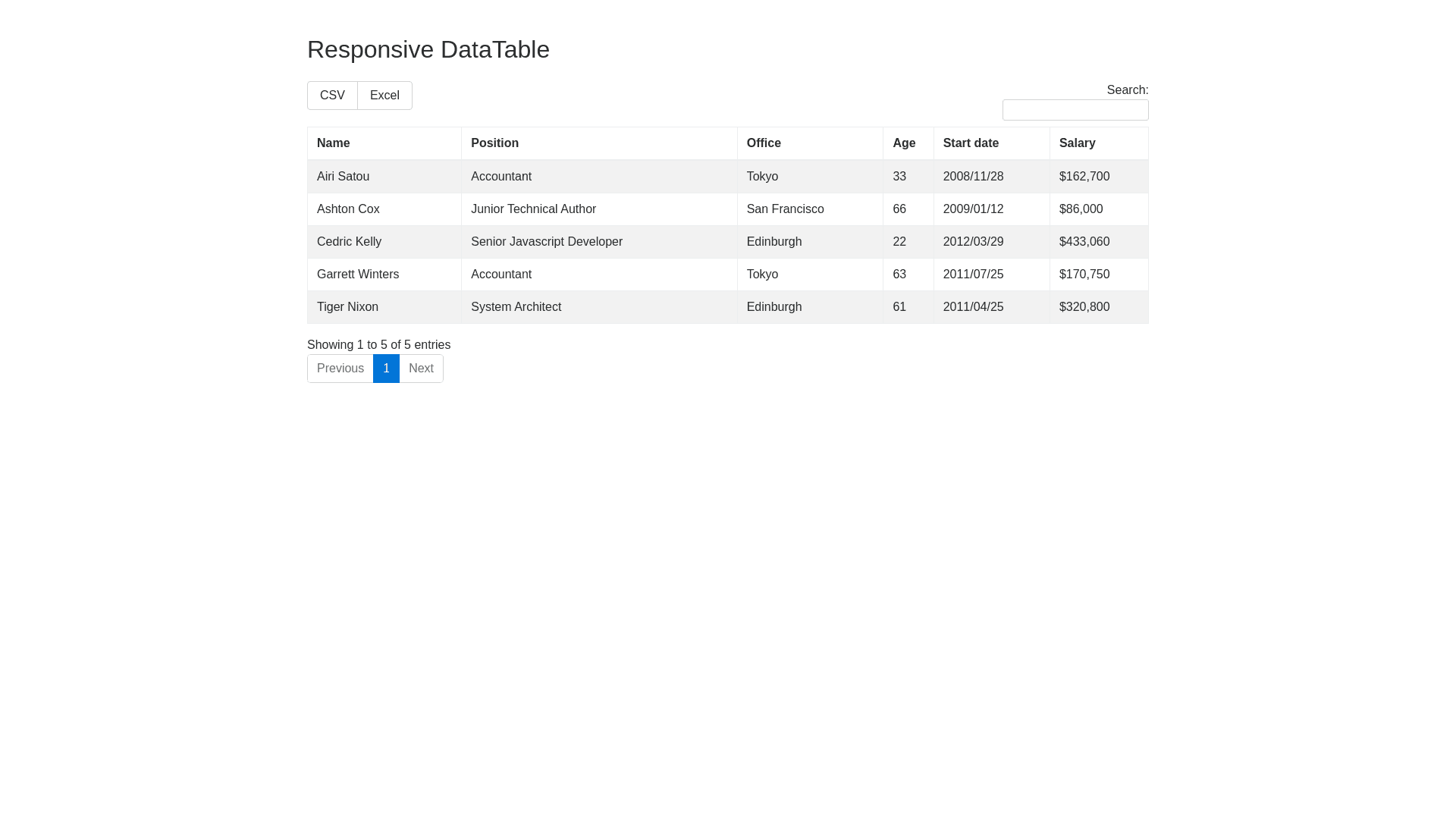Go to the Next page
Image resolution: width=1456 pixels, height=819 pixels.
(x=421, y=369)
